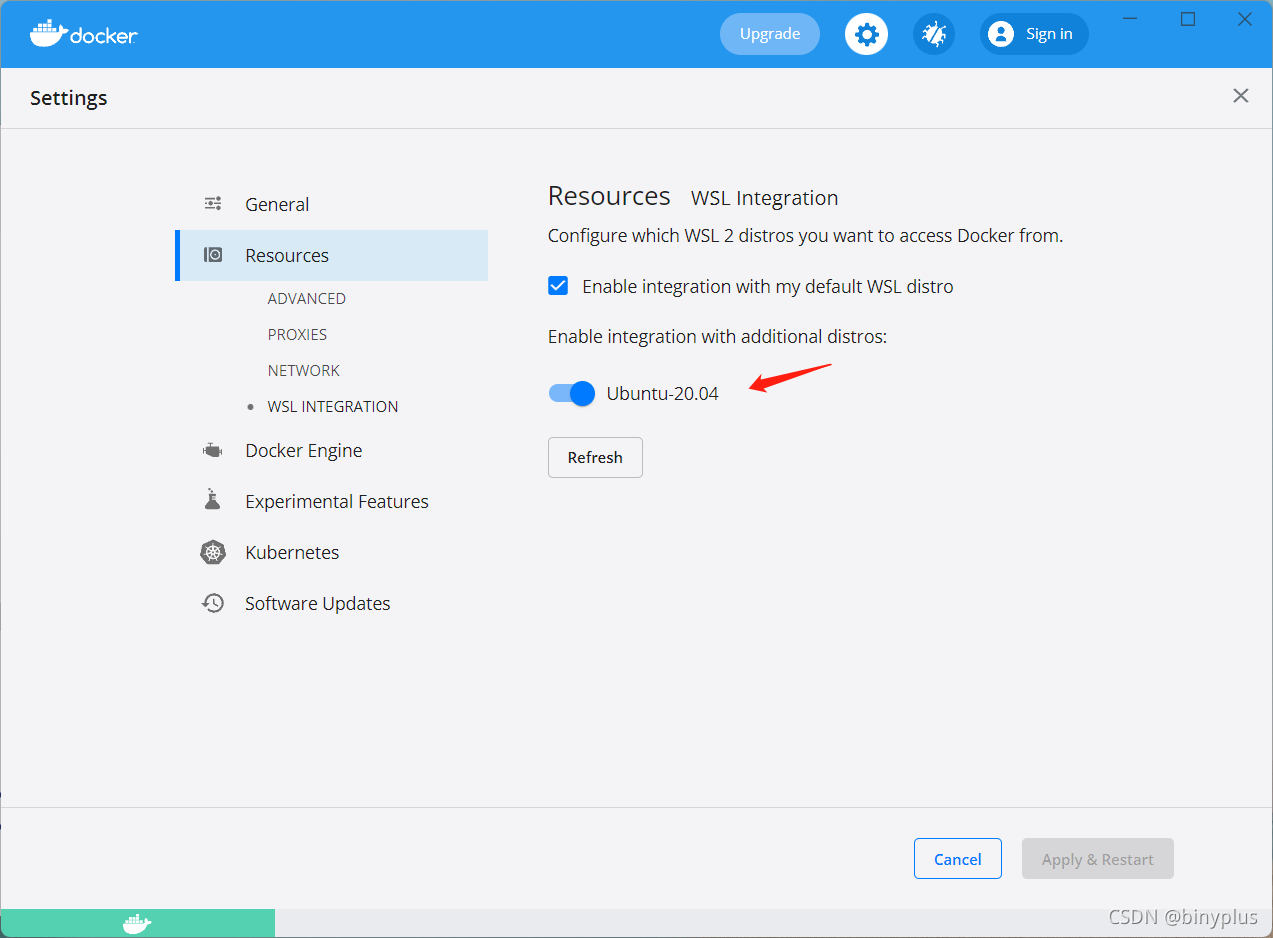
Task: Click the user avatar icon beside Sign in
Action: [1000, 34]
